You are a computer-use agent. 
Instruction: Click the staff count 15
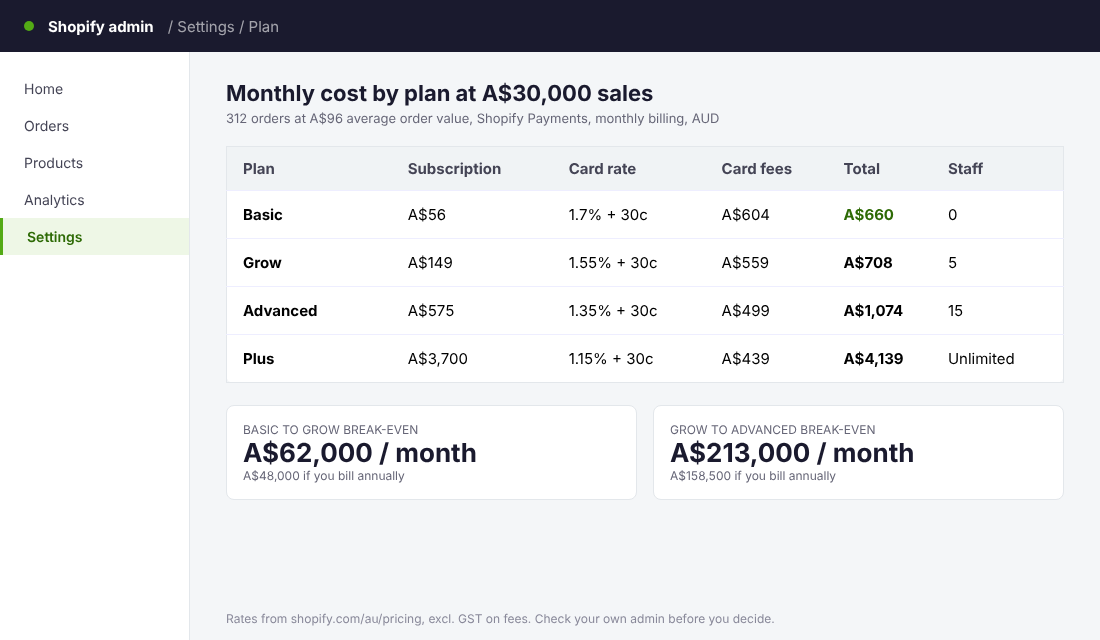[x=955, y=310]
